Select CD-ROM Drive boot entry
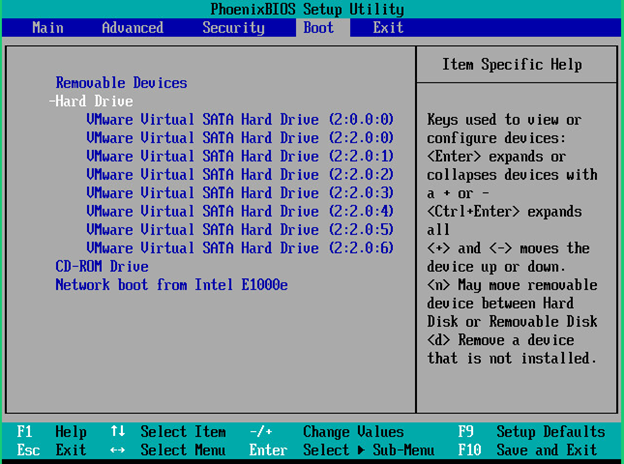This screenshot has width=624, height=464. pos(102,266)
